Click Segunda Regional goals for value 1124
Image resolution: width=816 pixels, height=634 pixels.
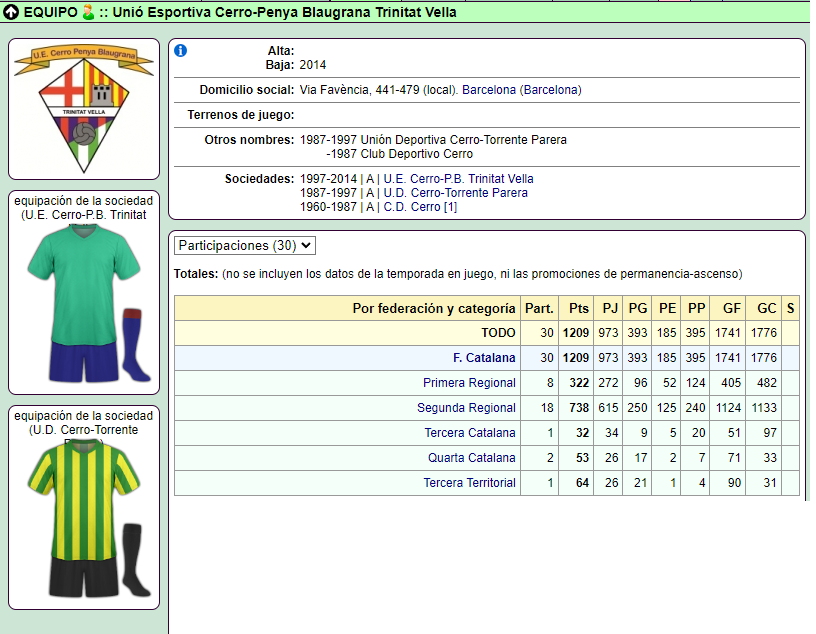pos(729,408)
